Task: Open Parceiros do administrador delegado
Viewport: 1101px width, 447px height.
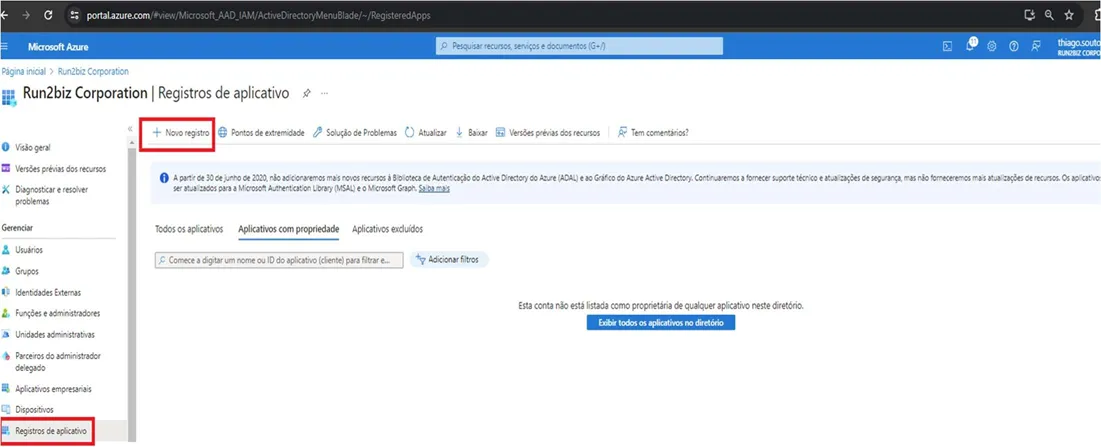Action: point(58,361)
